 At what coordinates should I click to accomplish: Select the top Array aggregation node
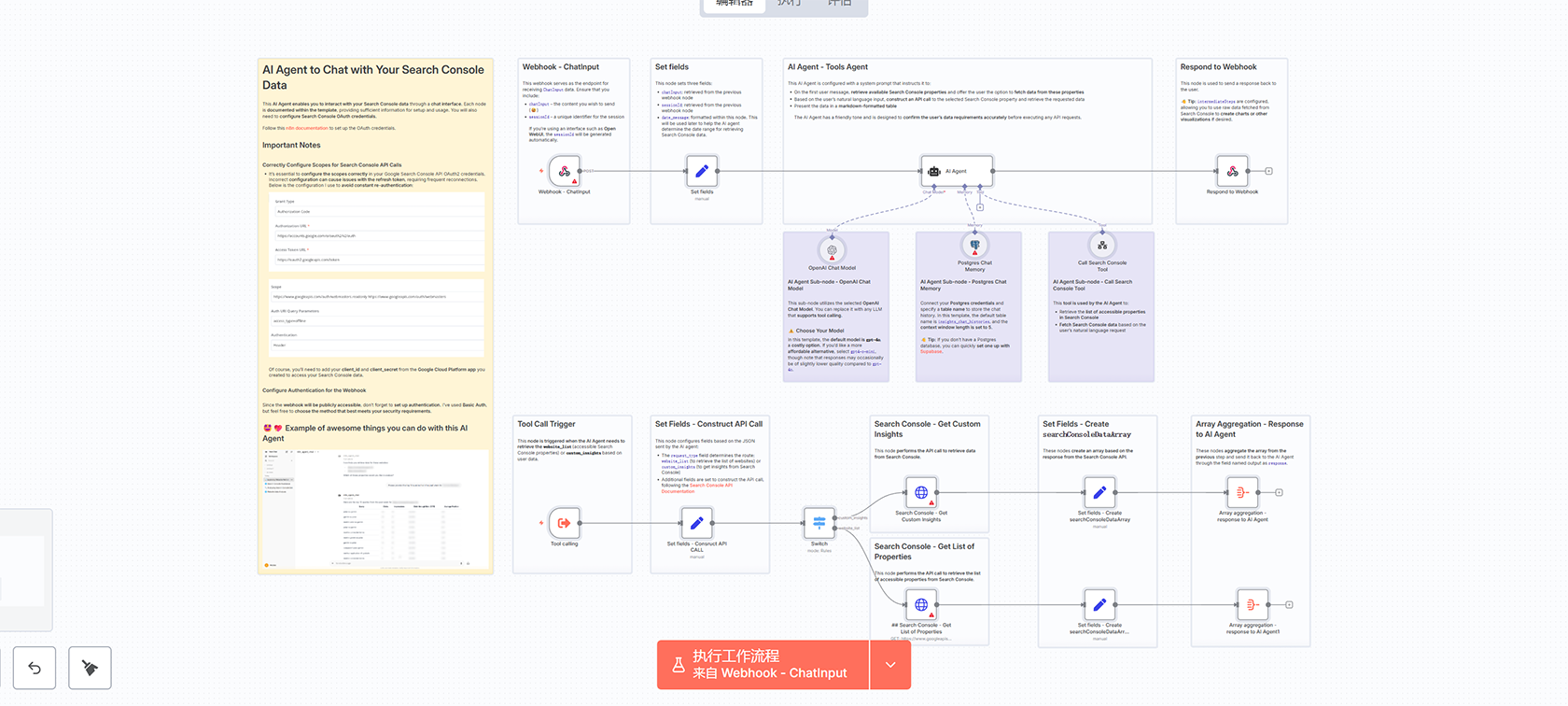(x=1242, y=492)
